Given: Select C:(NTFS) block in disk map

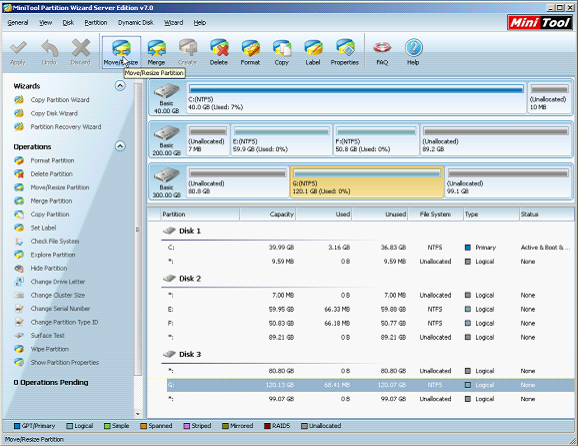Looking at the screenshot, I should tap(356, 98).
